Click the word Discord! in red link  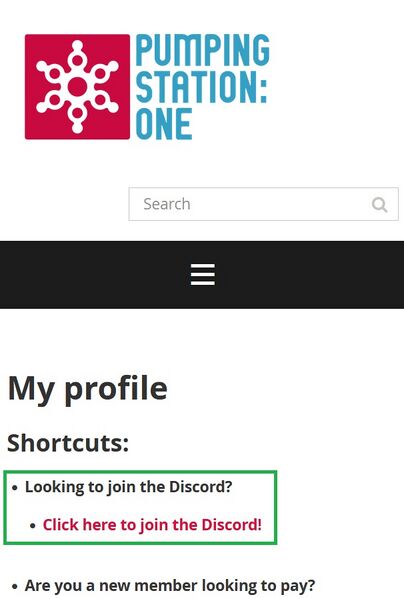click(x=232, y=525)
